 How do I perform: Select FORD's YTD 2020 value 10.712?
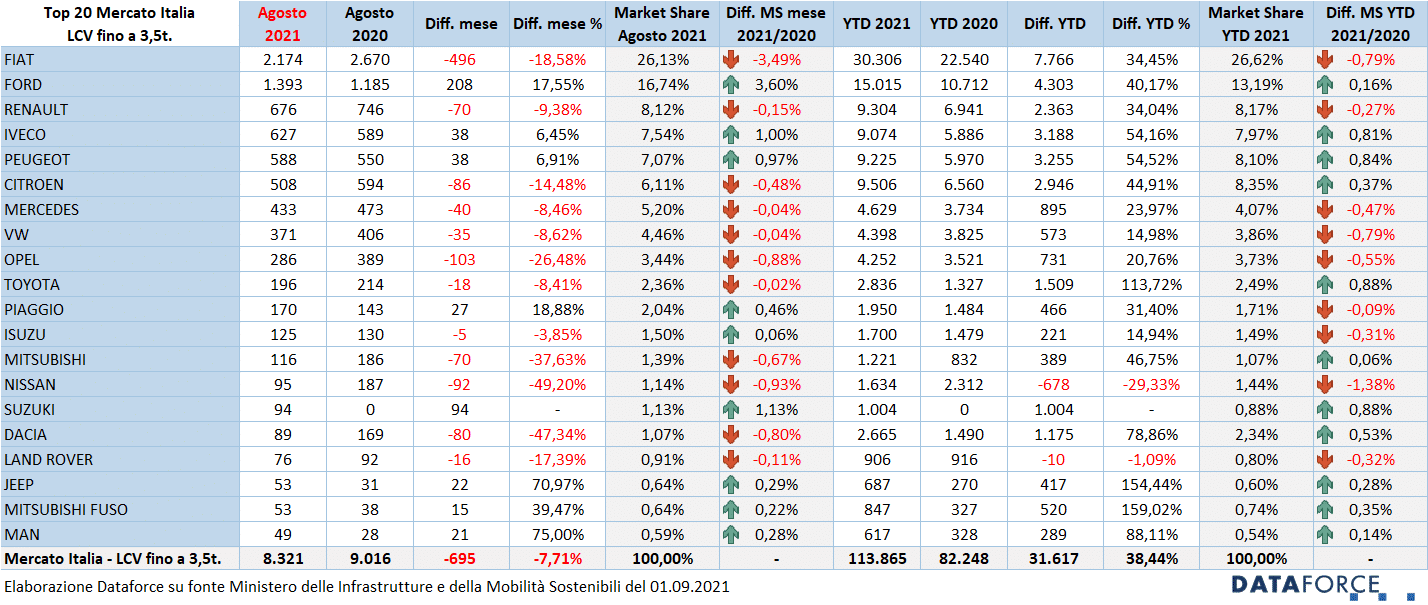pos(965,84)
